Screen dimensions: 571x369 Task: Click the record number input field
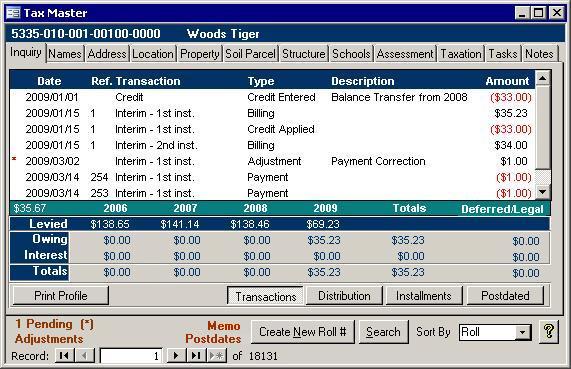(131, 356)
